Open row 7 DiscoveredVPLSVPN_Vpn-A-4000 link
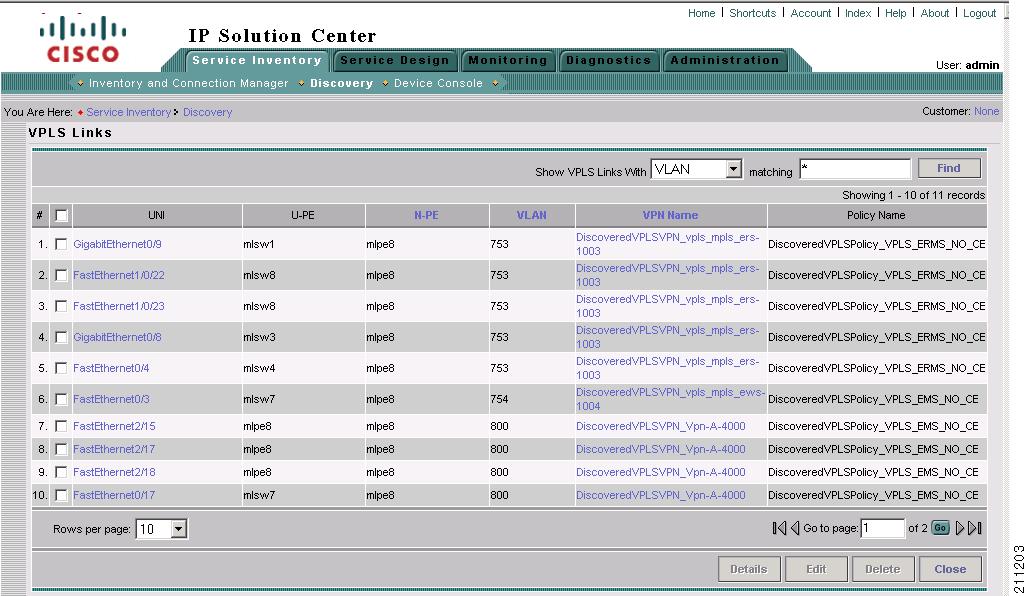This screenshot has width=1027, height=596. point(660,426)
